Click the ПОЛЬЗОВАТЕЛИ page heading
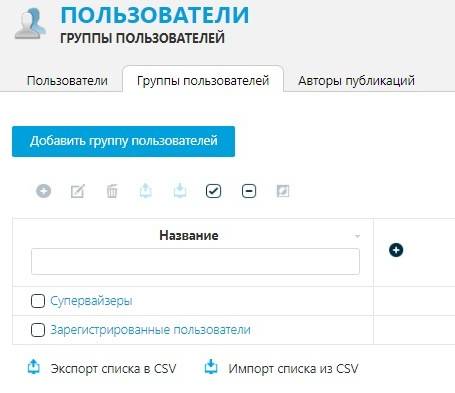The height and width of the screenshot is (393, 455). 155,15
